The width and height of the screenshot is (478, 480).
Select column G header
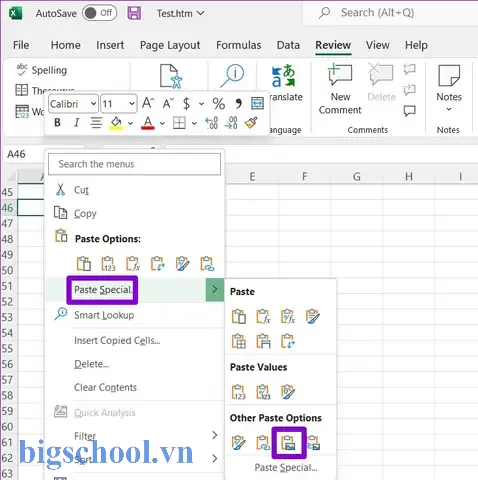[x=357, y=176]
